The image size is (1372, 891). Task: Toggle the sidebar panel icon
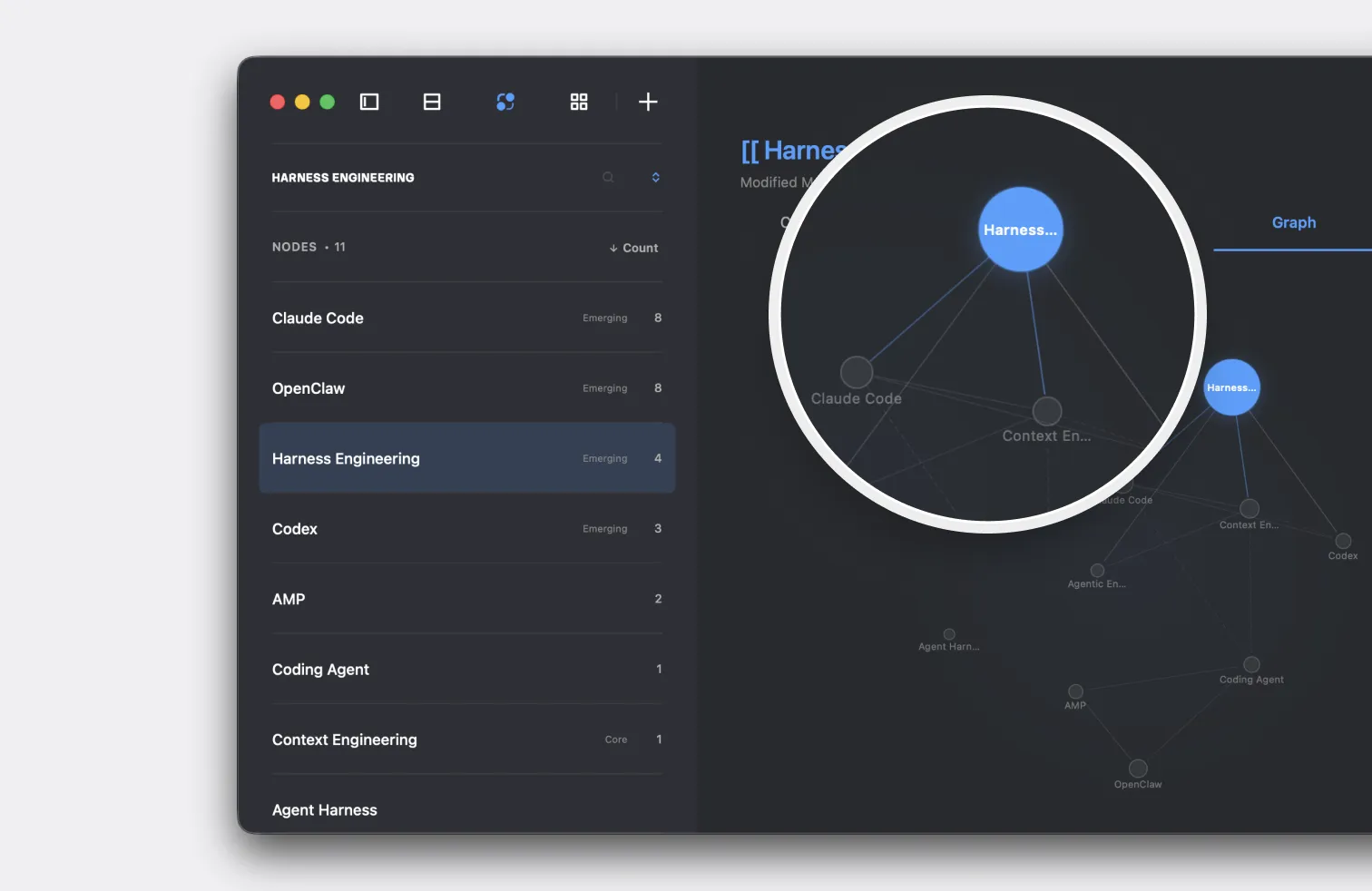click(369, 102)
